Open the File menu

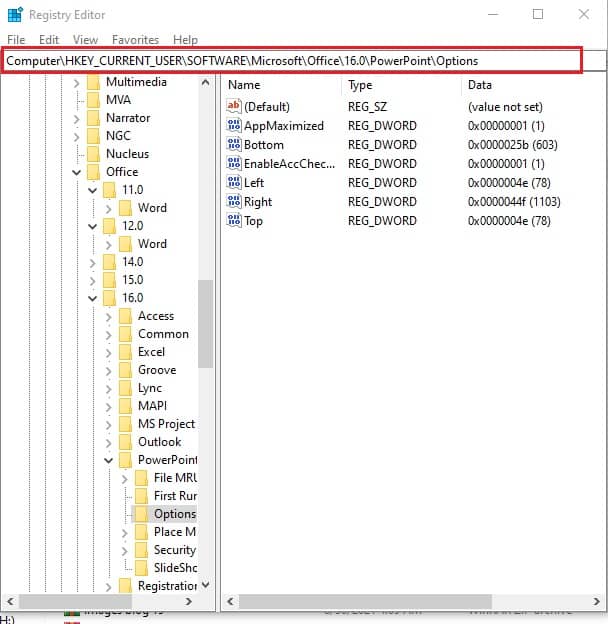[x=16, y=40]
